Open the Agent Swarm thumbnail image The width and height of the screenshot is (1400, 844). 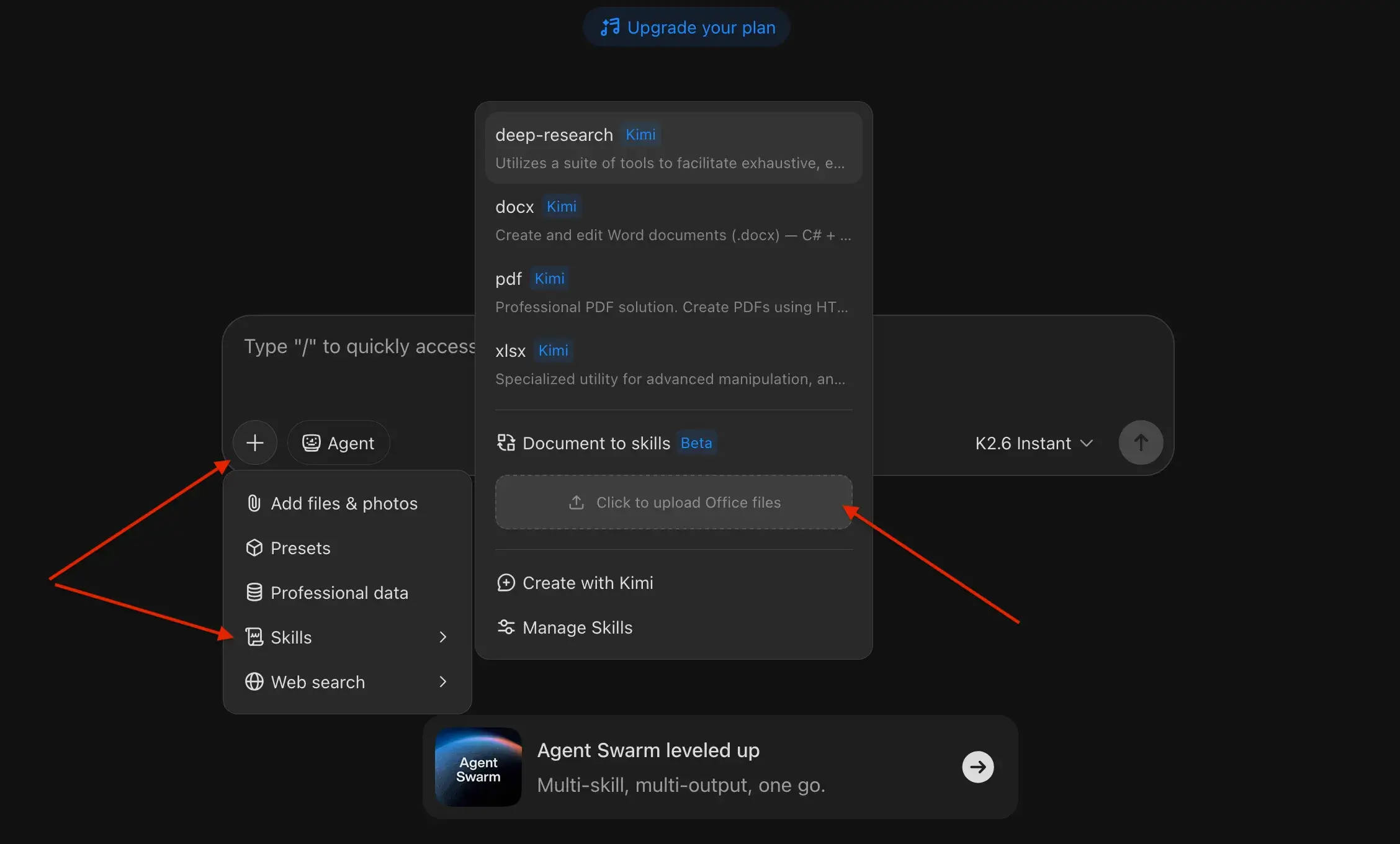point(478,767)
